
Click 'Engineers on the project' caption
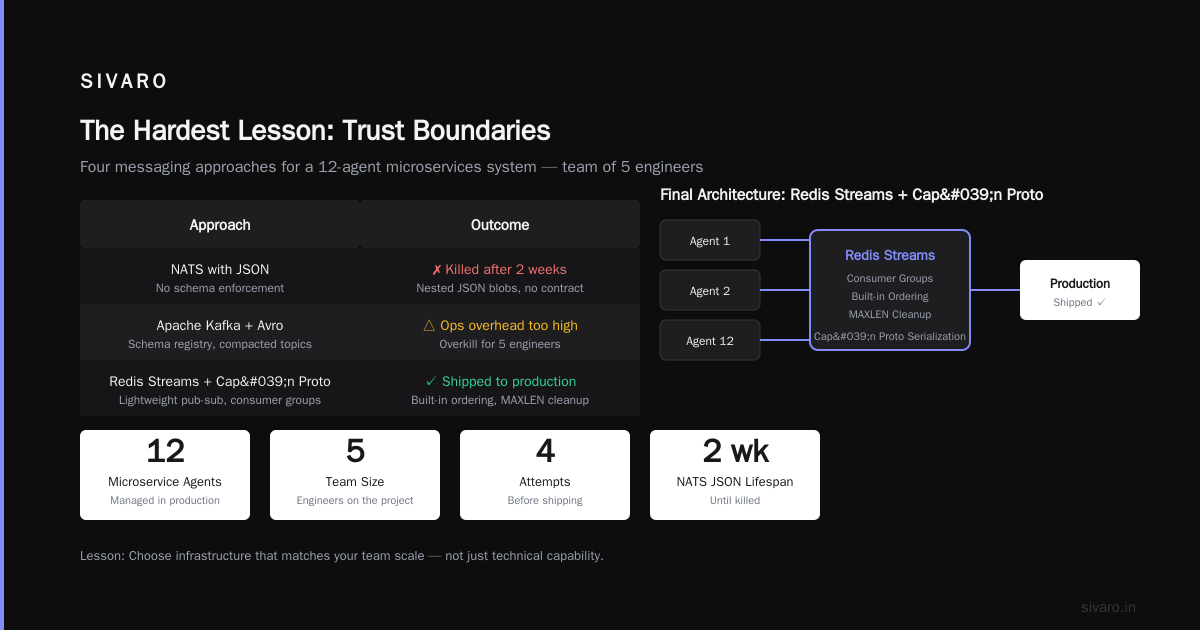[x=355, y=500]
